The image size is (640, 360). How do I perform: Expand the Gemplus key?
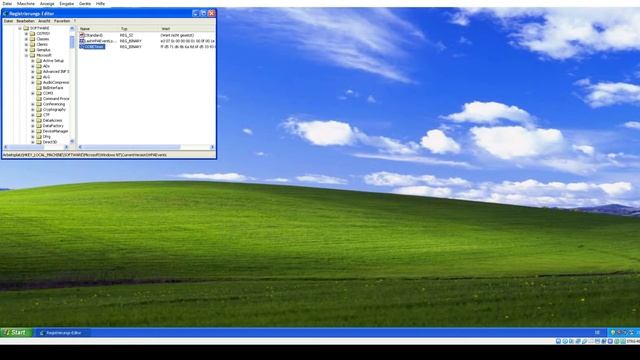click(x=26, y=50)
